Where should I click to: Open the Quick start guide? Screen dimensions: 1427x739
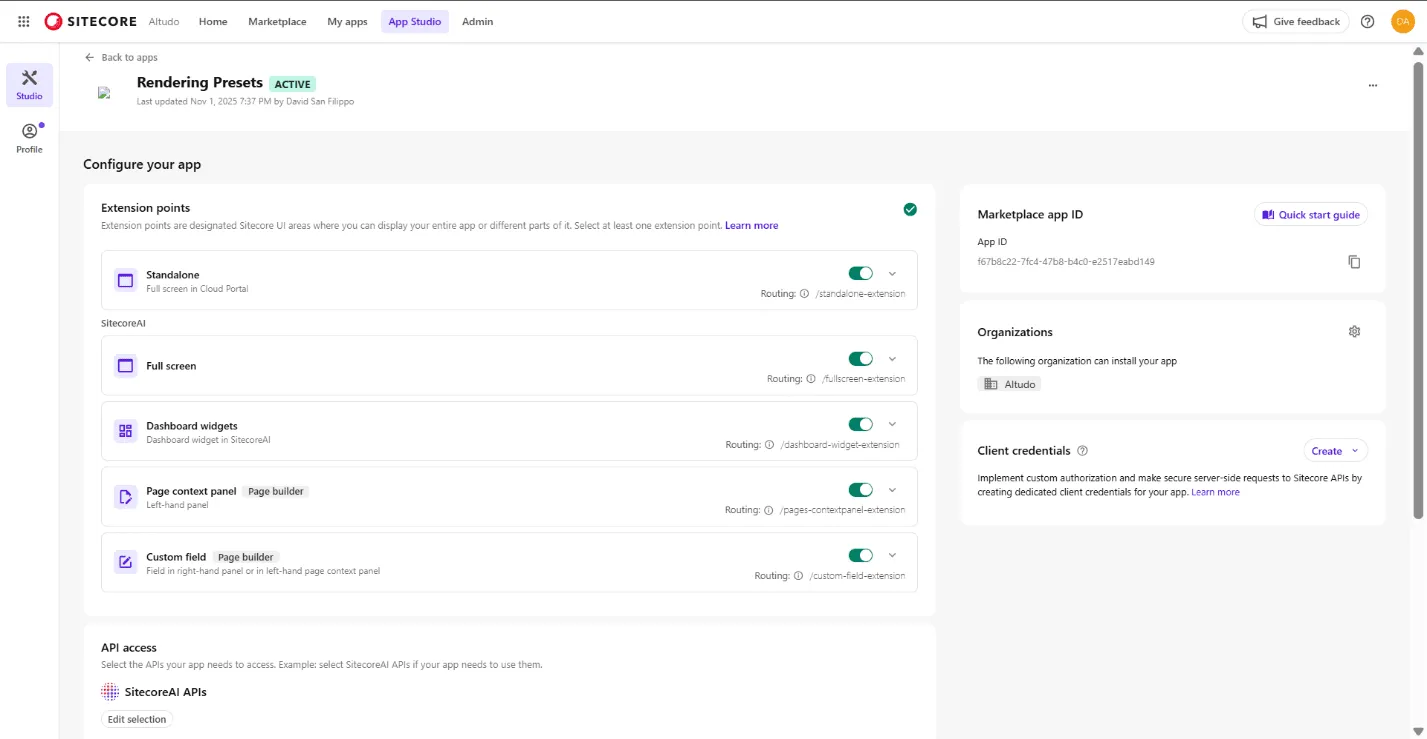pos(1310,214)
